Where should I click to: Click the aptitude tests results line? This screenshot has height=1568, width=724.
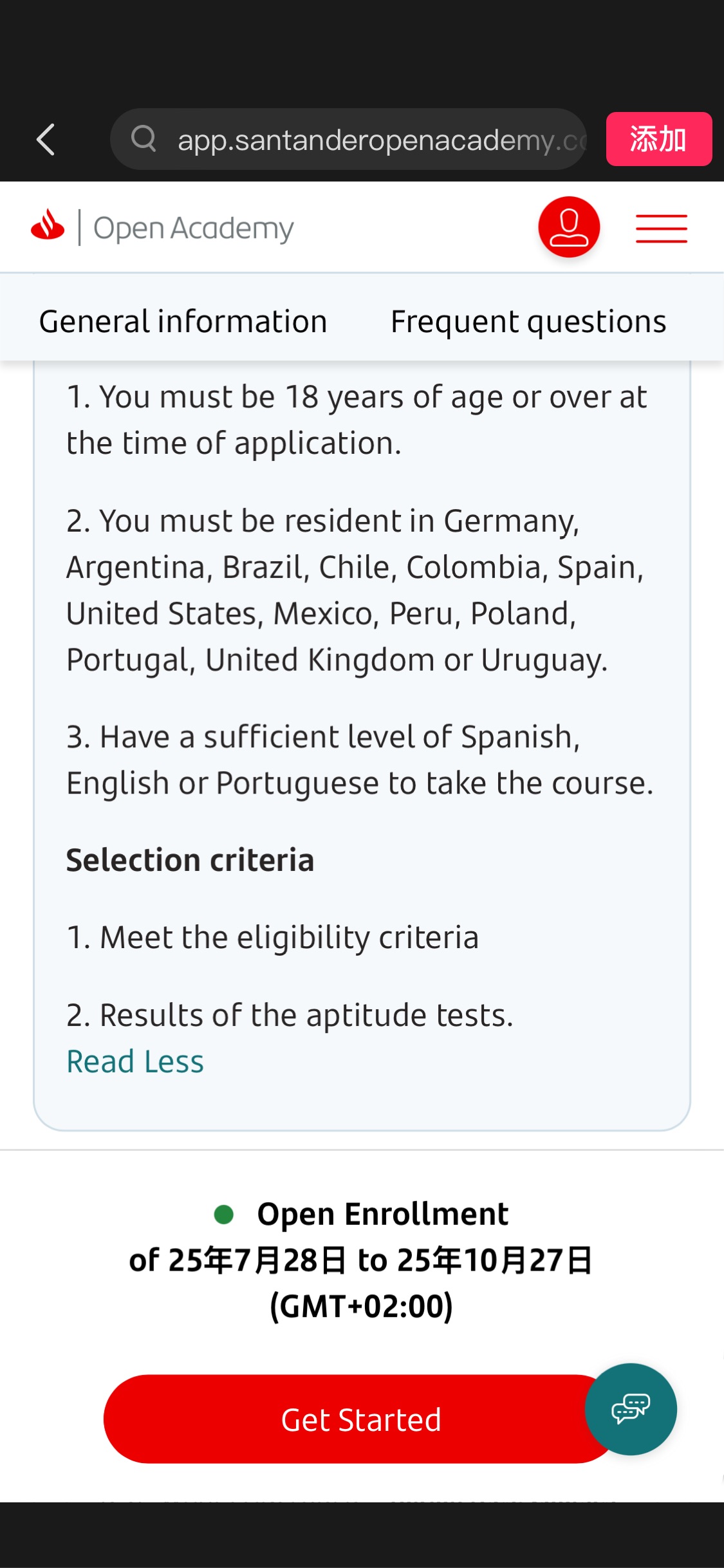(290, 1015)
